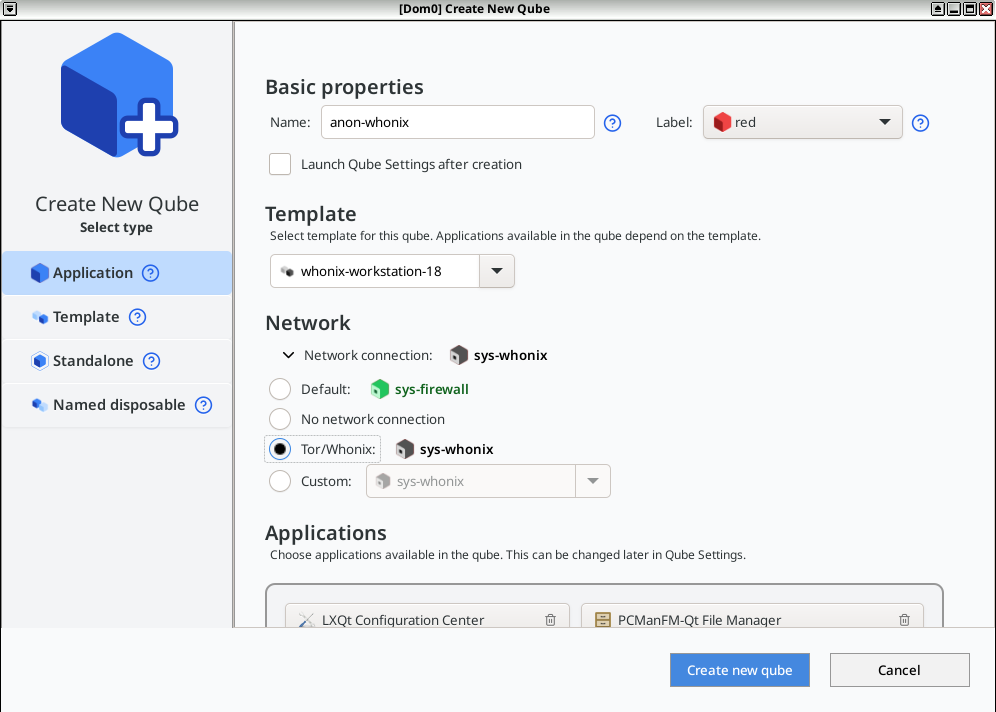Select Standalone qube type
The height and width of the screenshot is (712, 996).
tap(93, 361)
